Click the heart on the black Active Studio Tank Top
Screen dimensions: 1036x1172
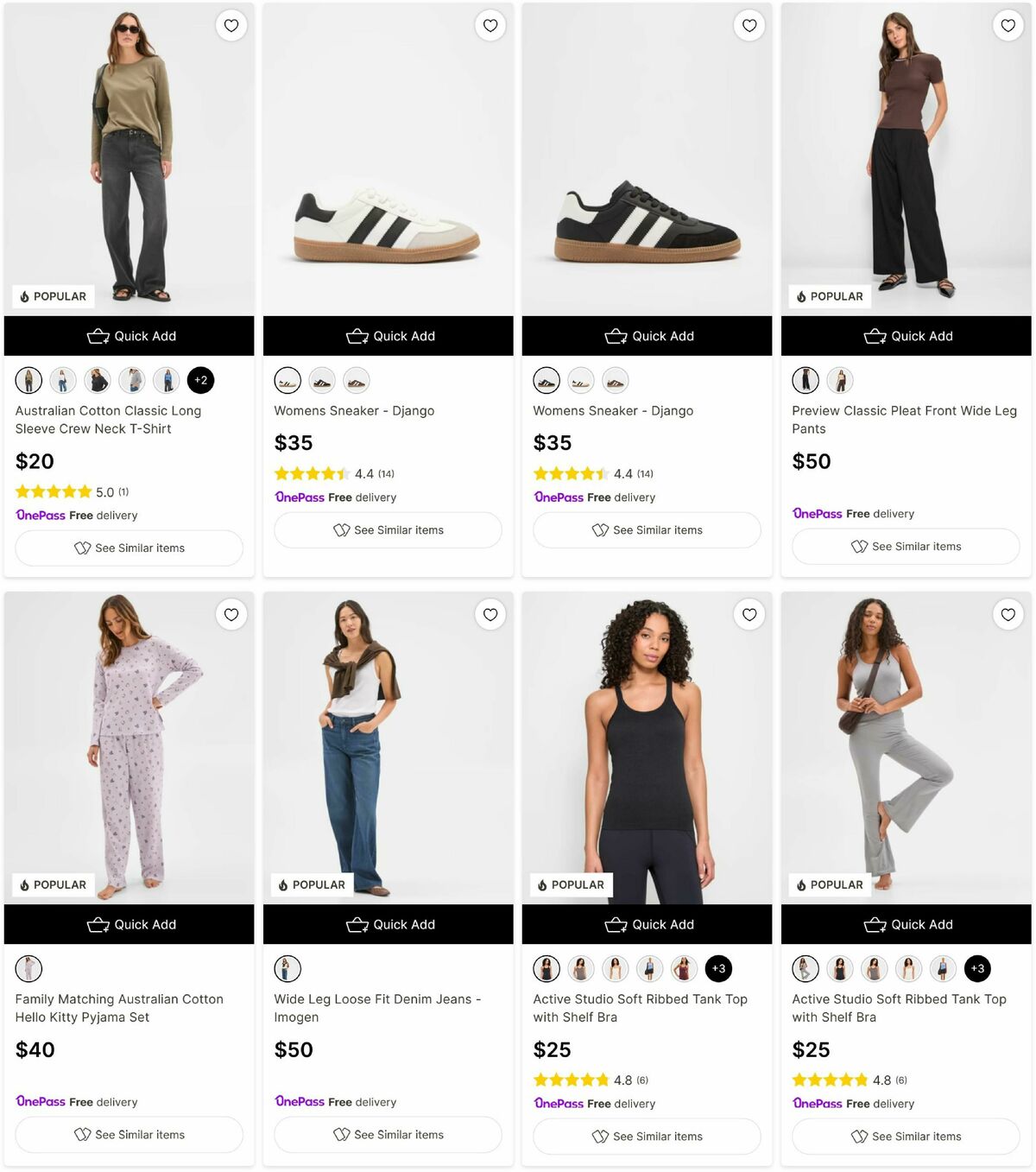(x=749, y=615)
